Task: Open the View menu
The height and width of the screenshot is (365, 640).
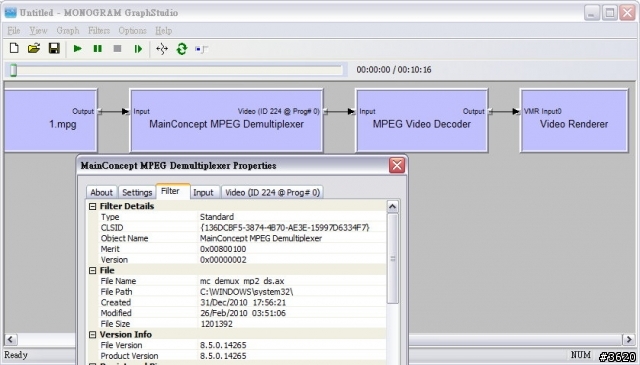Action: pos(38,31)
